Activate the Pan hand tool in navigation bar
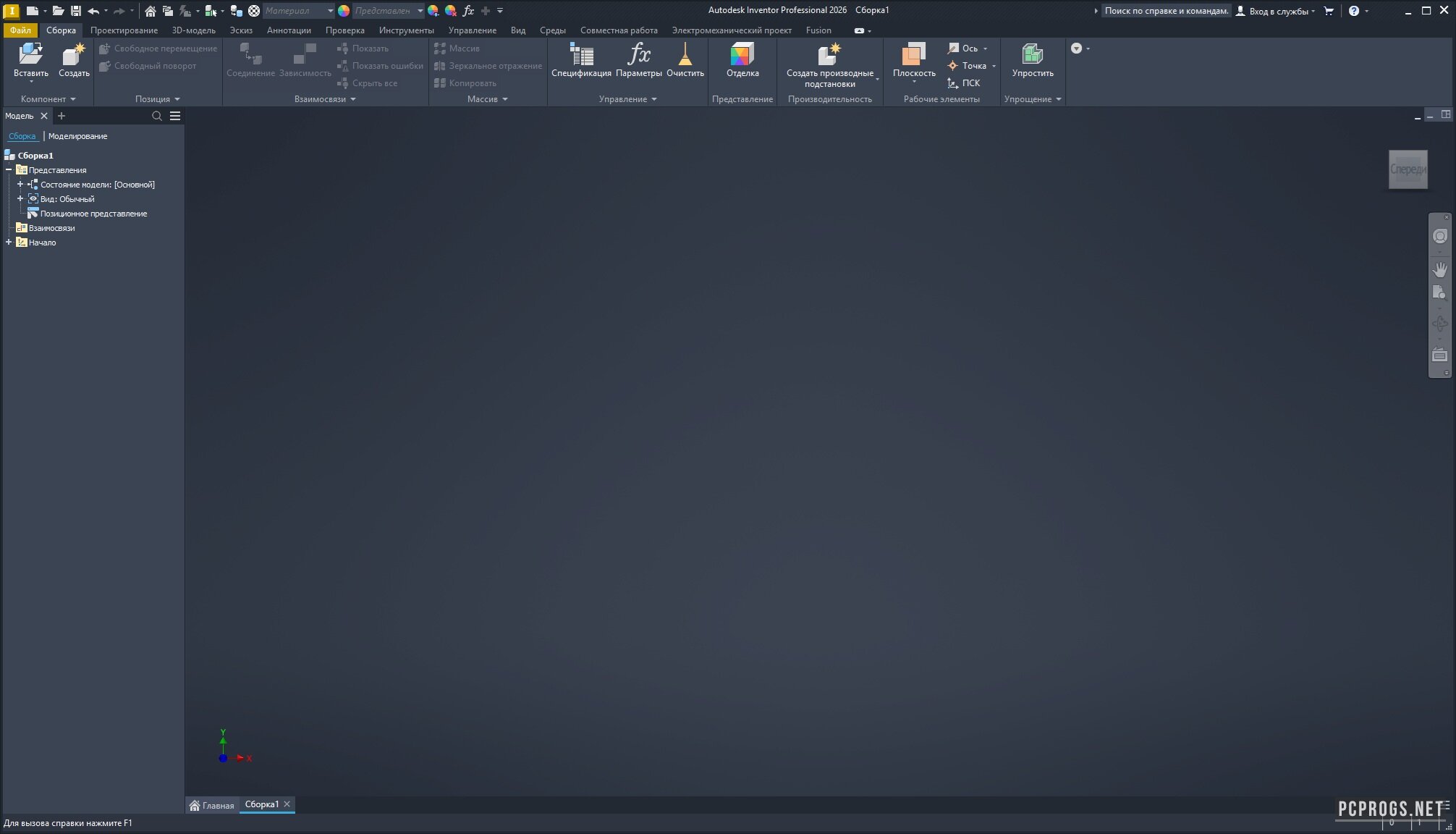This screenshot has height=834, width=1456. [x=1439, y=269]
